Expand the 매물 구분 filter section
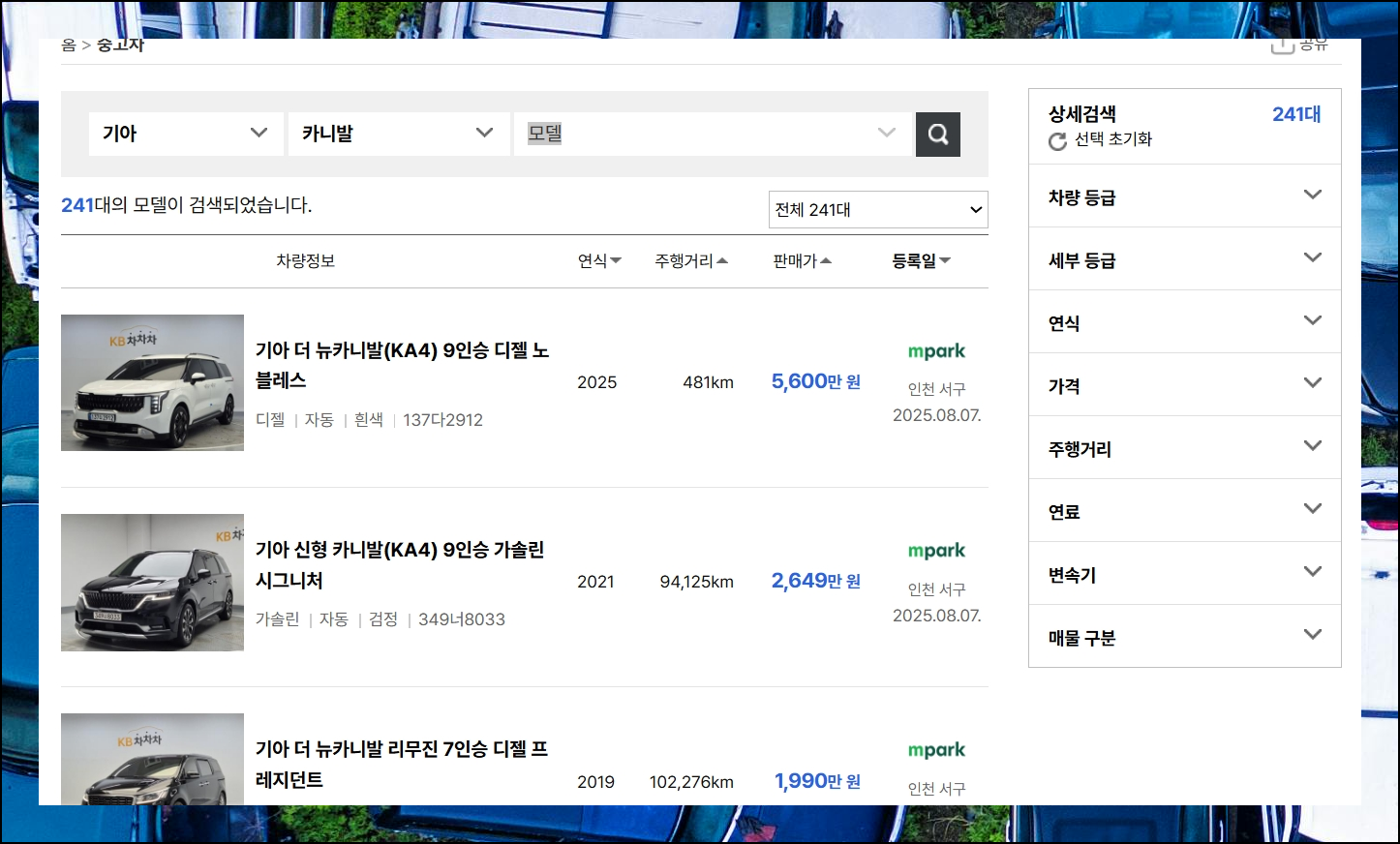Viewport: 1400px width, 844px height. pos(1184,637)
